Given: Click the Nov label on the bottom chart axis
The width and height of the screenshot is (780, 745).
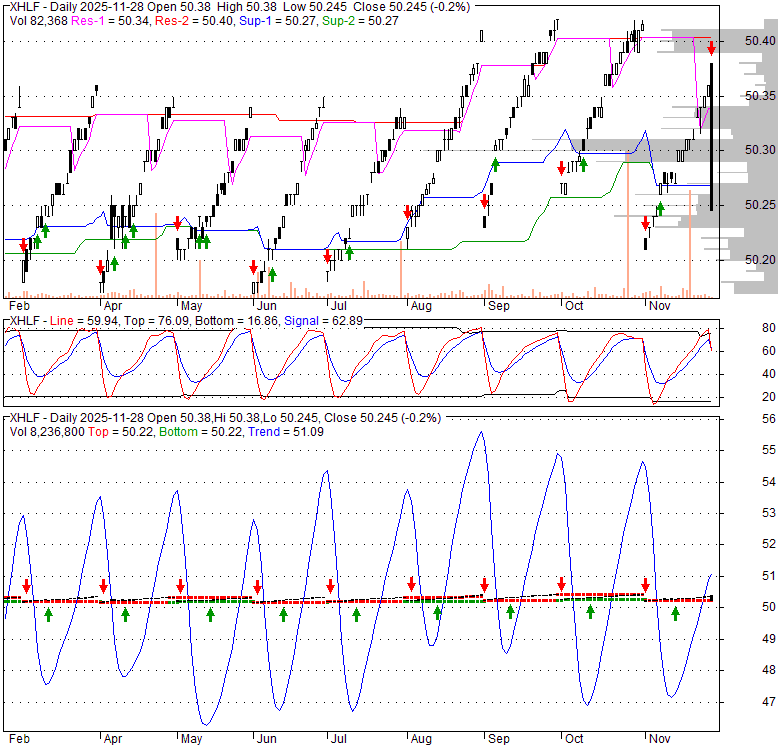Looking at the screenshot, I should 658,738.
